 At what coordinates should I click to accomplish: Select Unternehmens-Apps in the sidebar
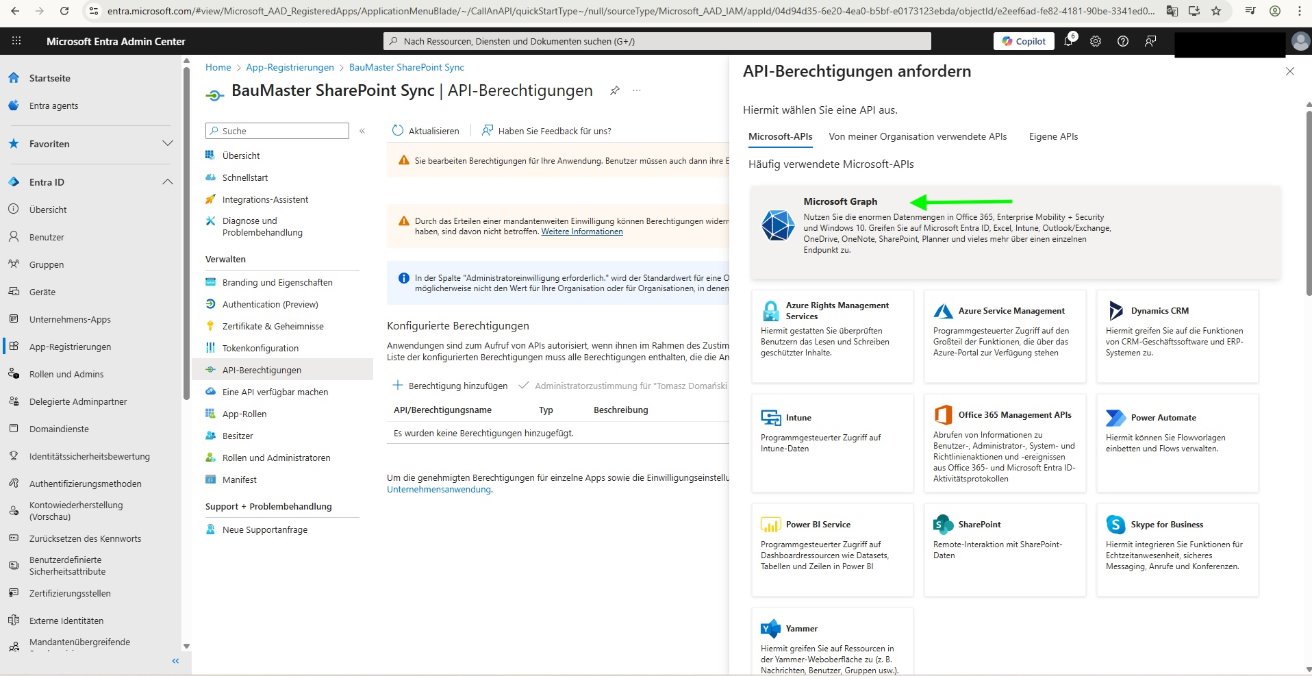[x=68, y=319]
